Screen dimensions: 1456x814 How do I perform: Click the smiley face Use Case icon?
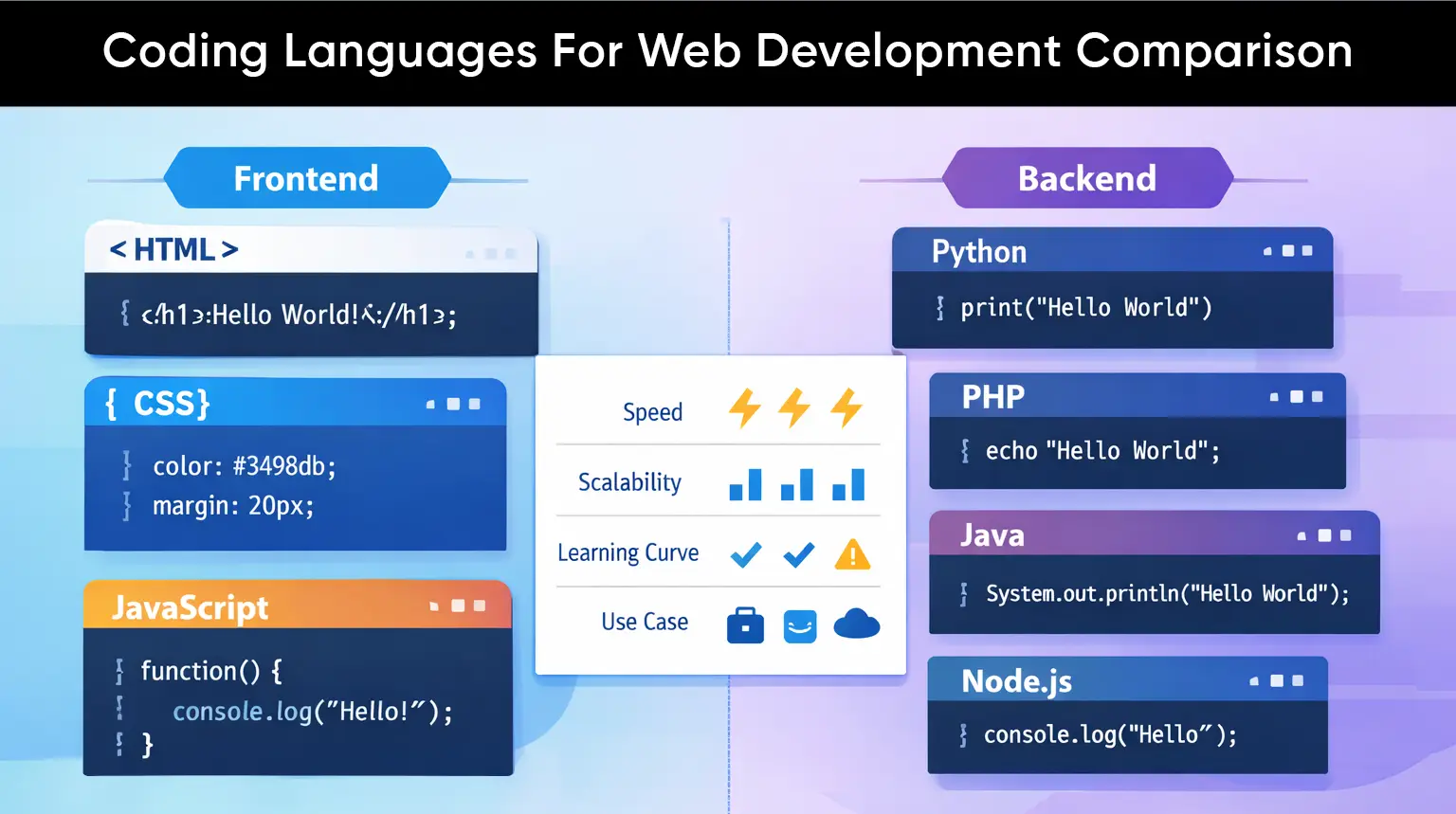[x=800, y=624]
